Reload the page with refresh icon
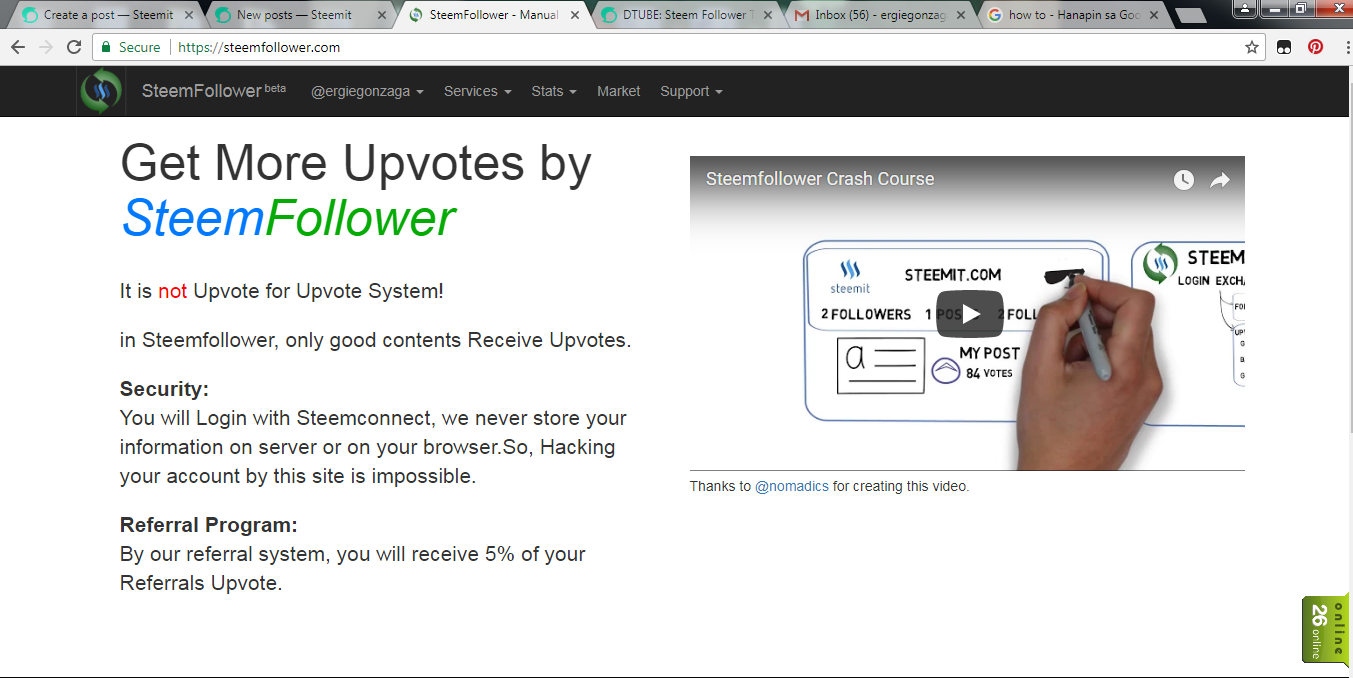 tap(74, 47)
